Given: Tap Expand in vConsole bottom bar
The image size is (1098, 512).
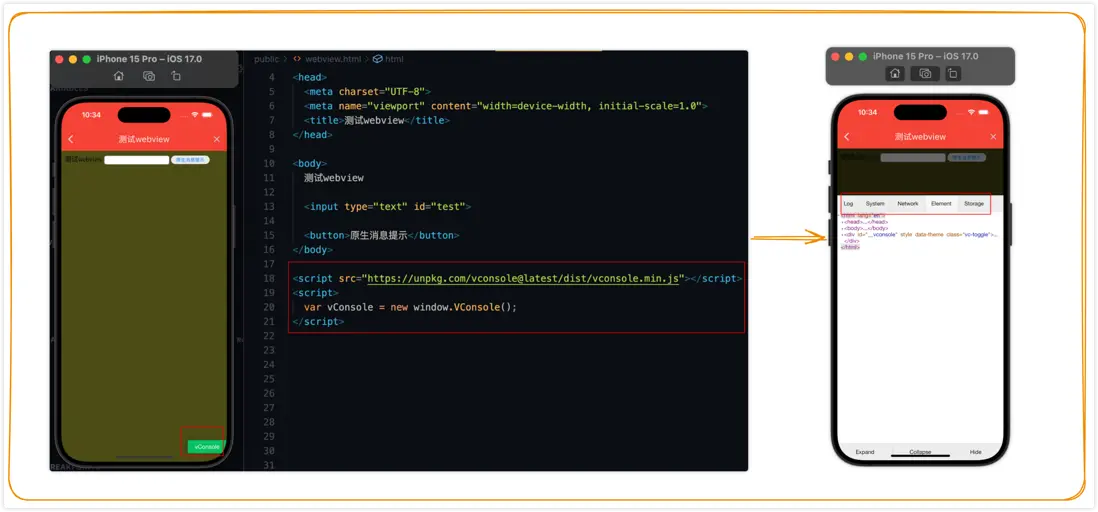Looking at the screenshot, I should click(865, 452).
